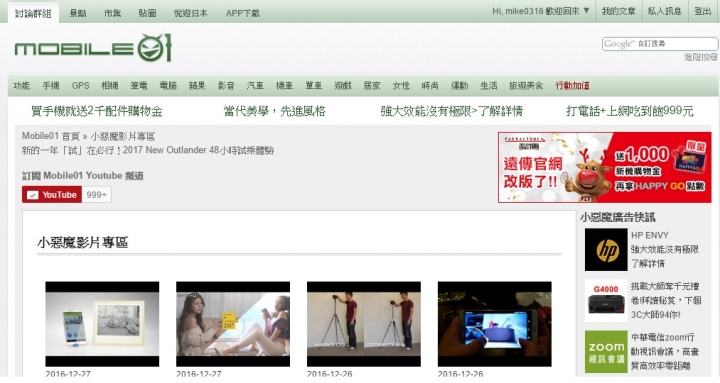Open the handheld phone video thumbnail
Viewport: 720px width, 383px height.
point(495,324)
